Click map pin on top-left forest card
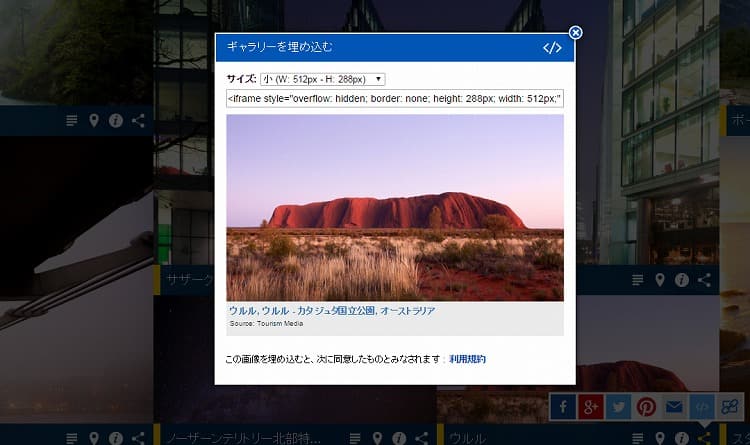The image size is (750, 445). [94, 121]
